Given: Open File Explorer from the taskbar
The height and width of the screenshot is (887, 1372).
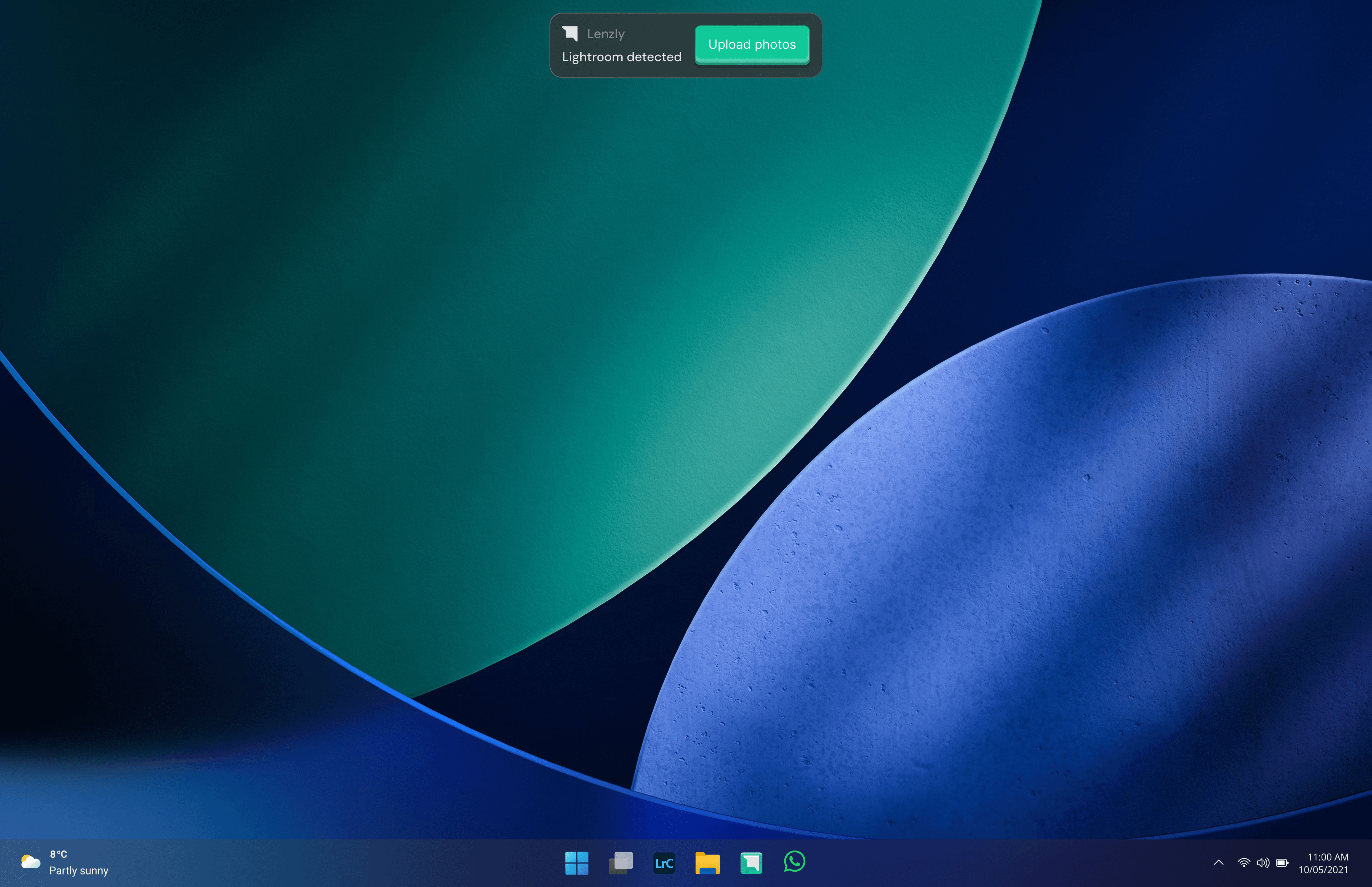Looking at the screenshot, I should click(x=707, y=863).
